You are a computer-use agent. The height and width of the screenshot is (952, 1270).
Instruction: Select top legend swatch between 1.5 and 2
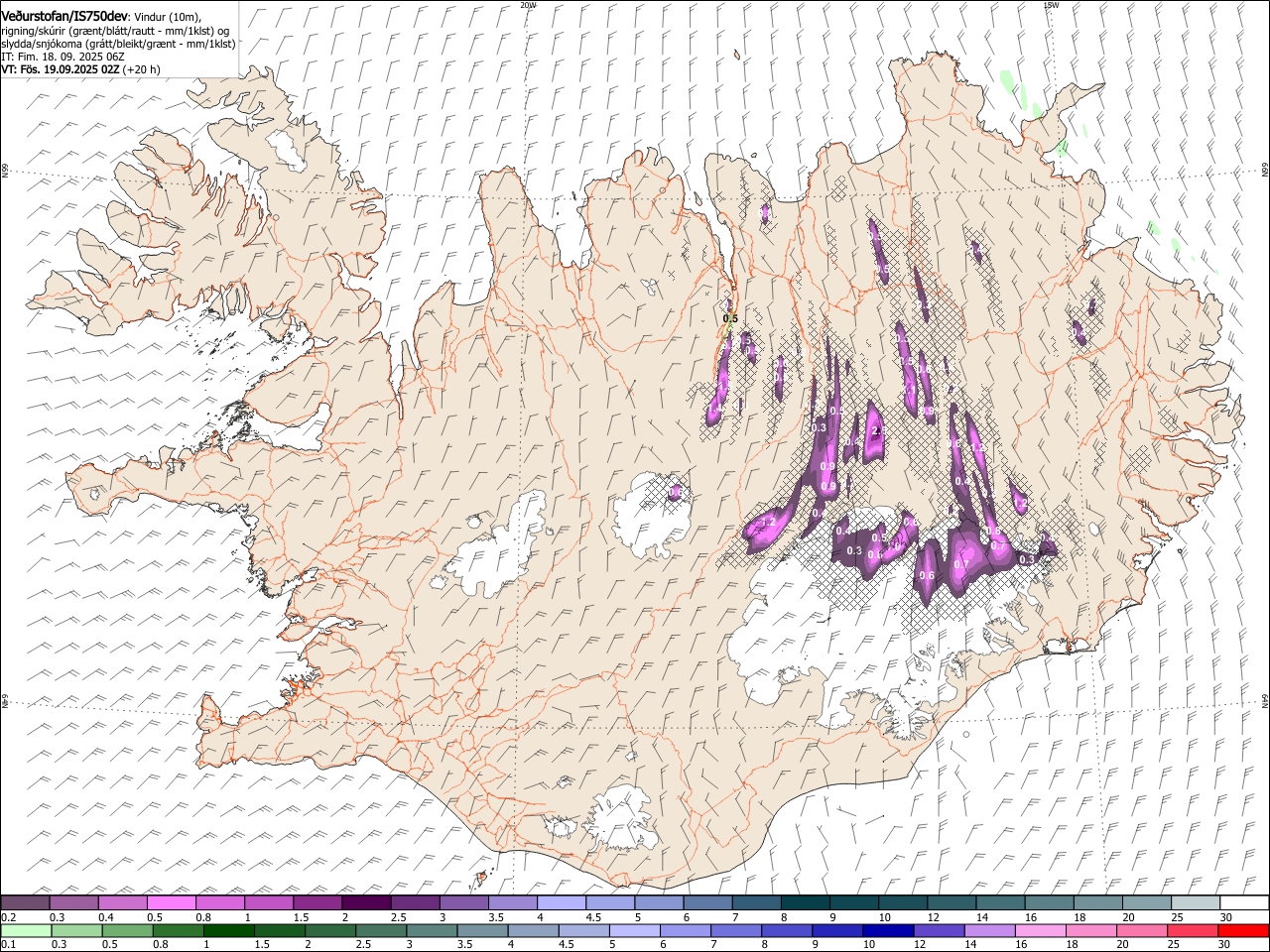tap(317, 902)
